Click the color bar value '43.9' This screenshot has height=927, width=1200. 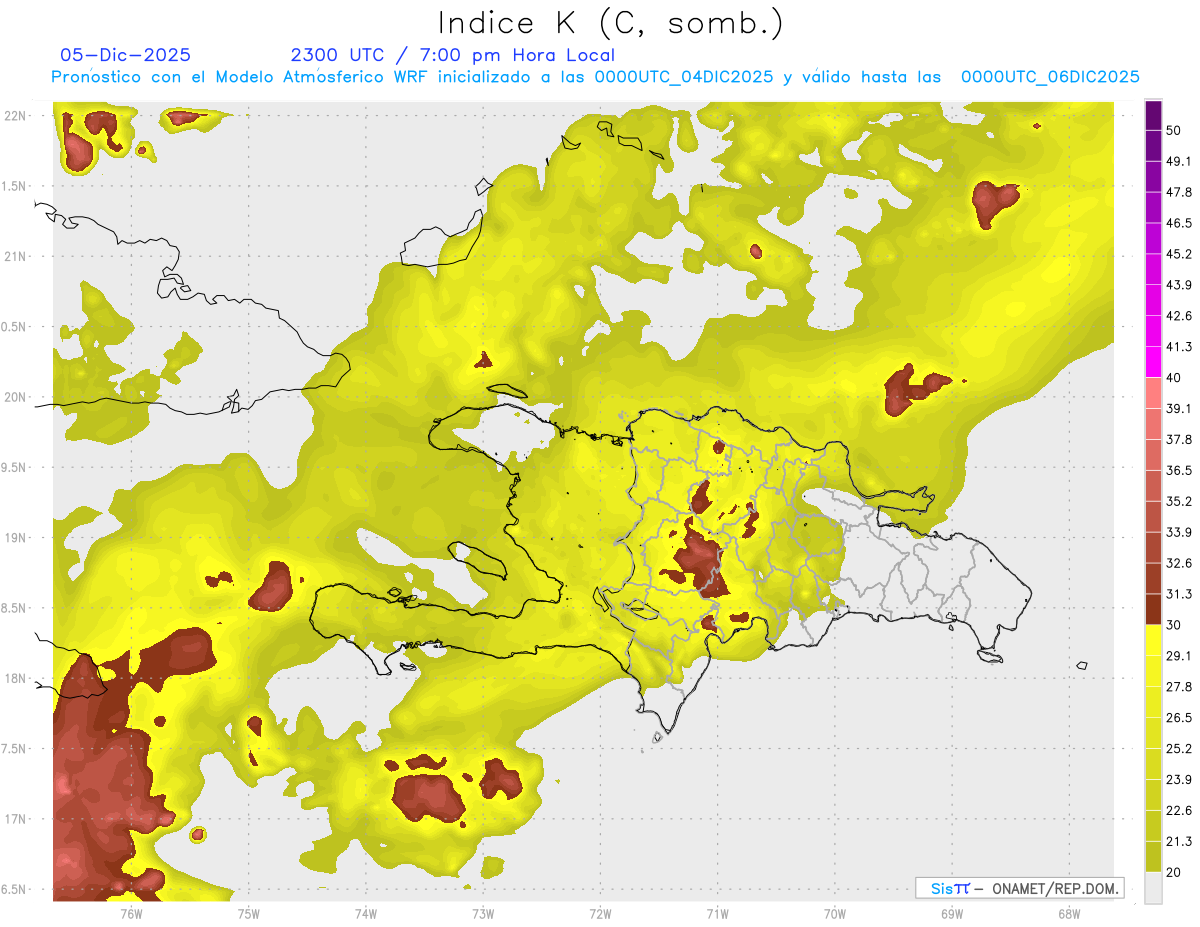pos(1179,285)
